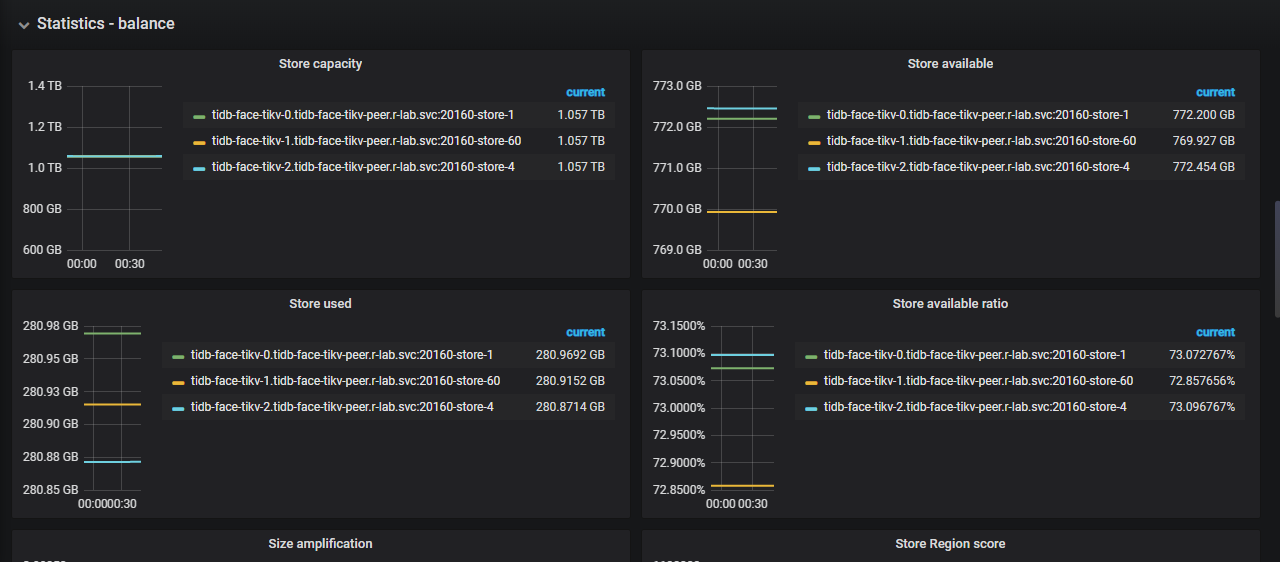The height and width of the screenshot is (562, 1280).
Task: Click yellow color swatch for tikv-1 in Store capacity
Action: point(199,142)
